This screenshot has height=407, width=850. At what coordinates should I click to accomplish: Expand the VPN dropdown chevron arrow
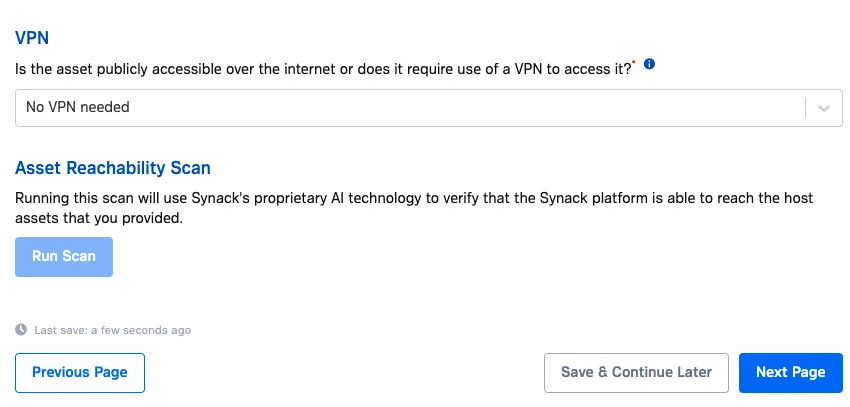pos(824,107)
